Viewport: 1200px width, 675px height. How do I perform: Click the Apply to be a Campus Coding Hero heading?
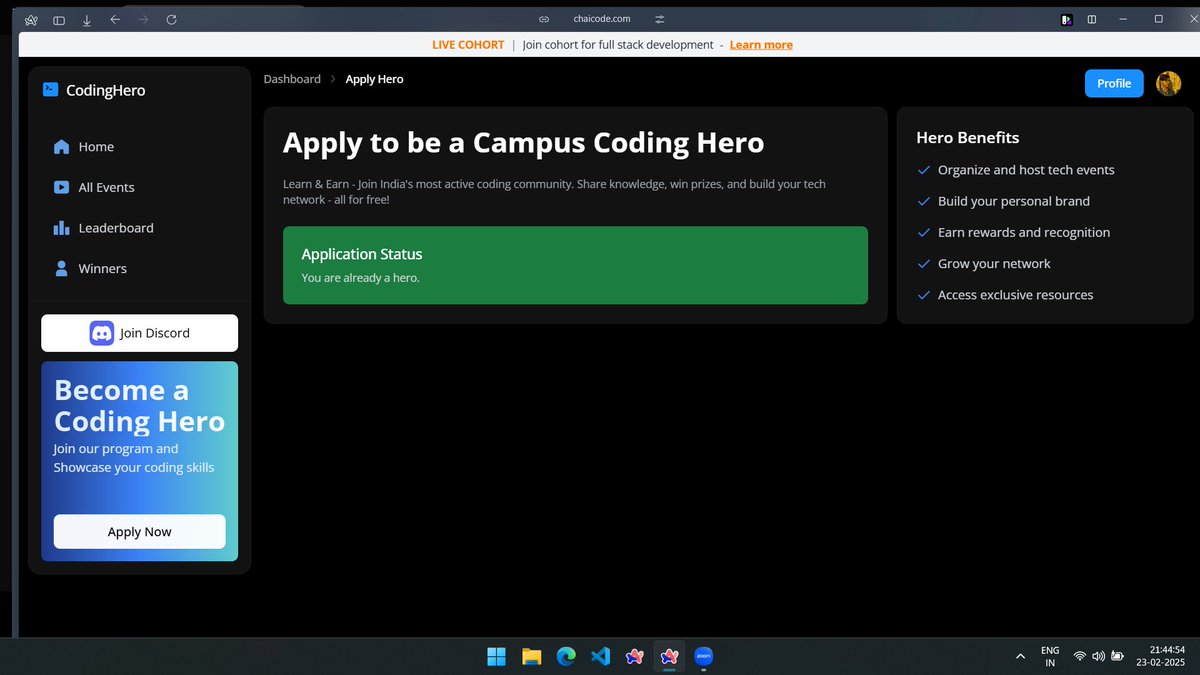point(523,143)
